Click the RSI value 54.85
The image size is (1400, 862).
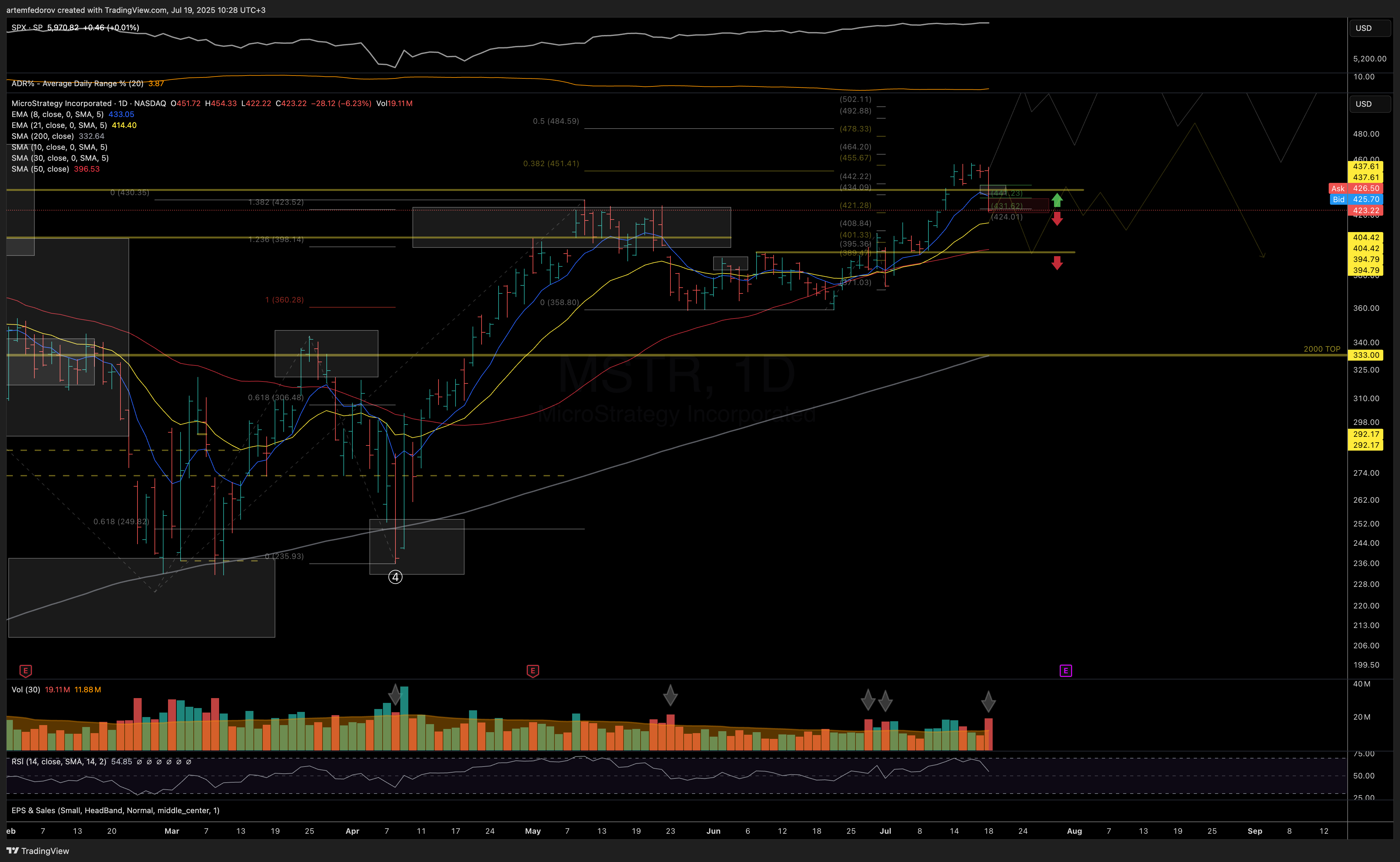coord(121,761)
